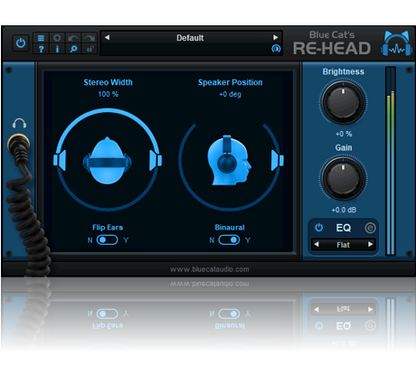Click the Gain label
Image resolution: width=416 pixels, height=376 pixels.
point(344,147)
